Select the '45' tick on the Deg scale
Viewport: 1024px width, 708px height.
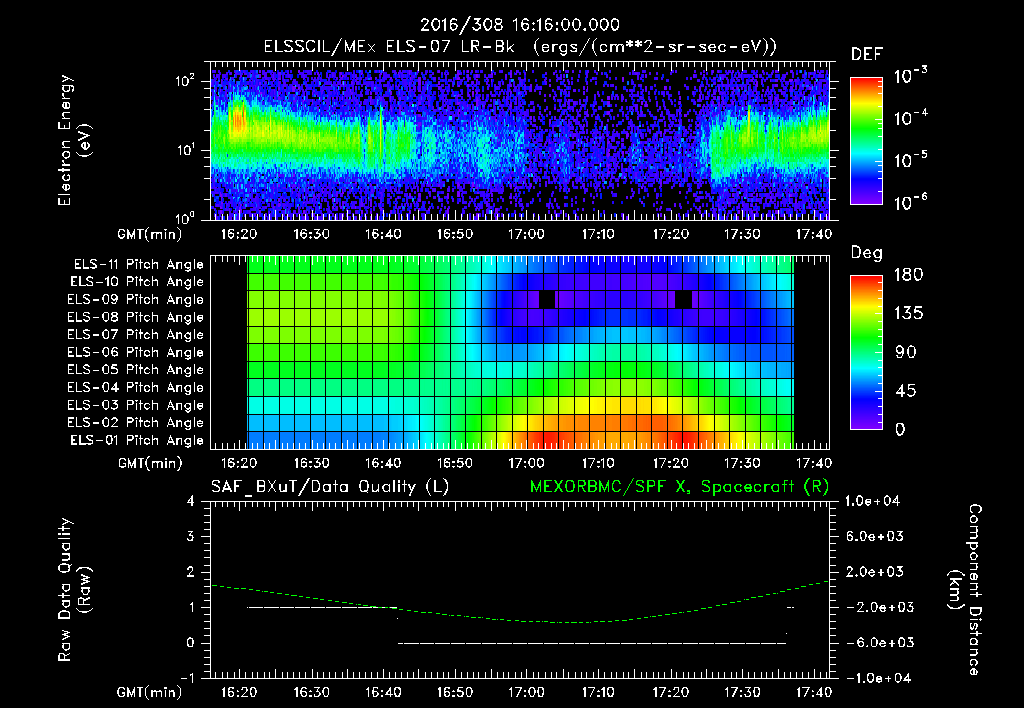tap(906, 391)
